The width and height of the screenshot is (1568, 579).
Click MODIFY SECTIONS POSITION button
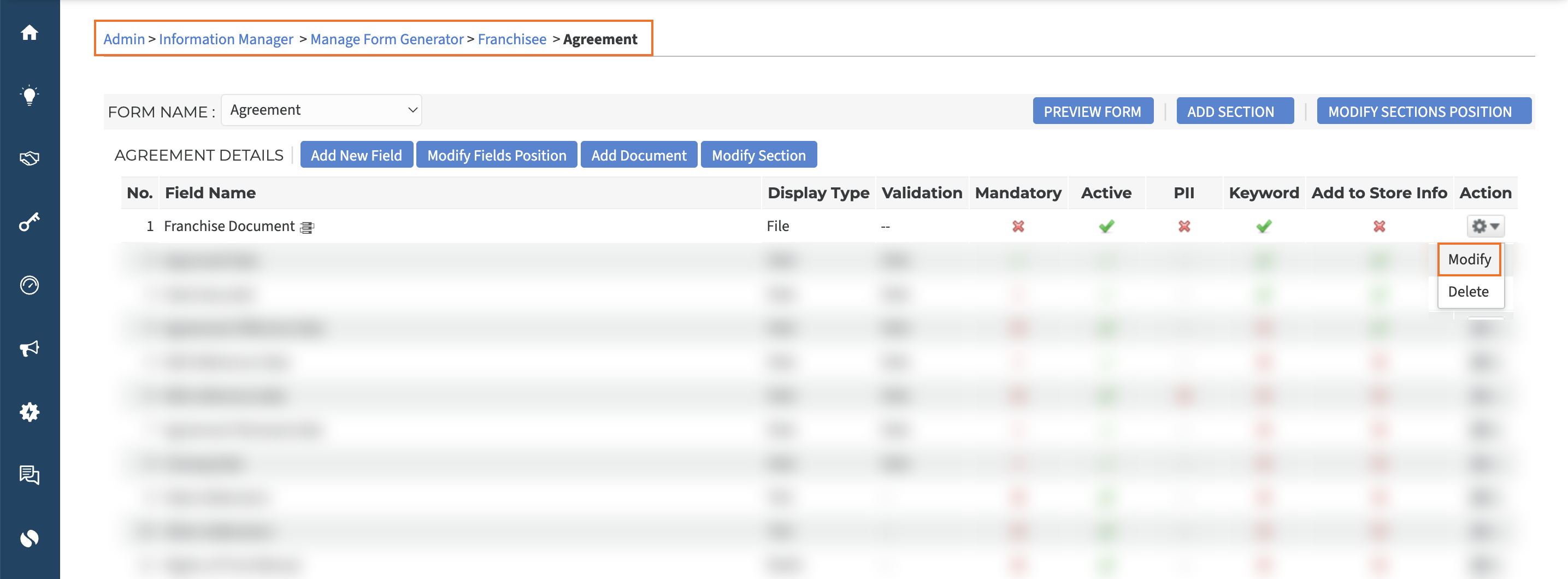pos(1424,111)
